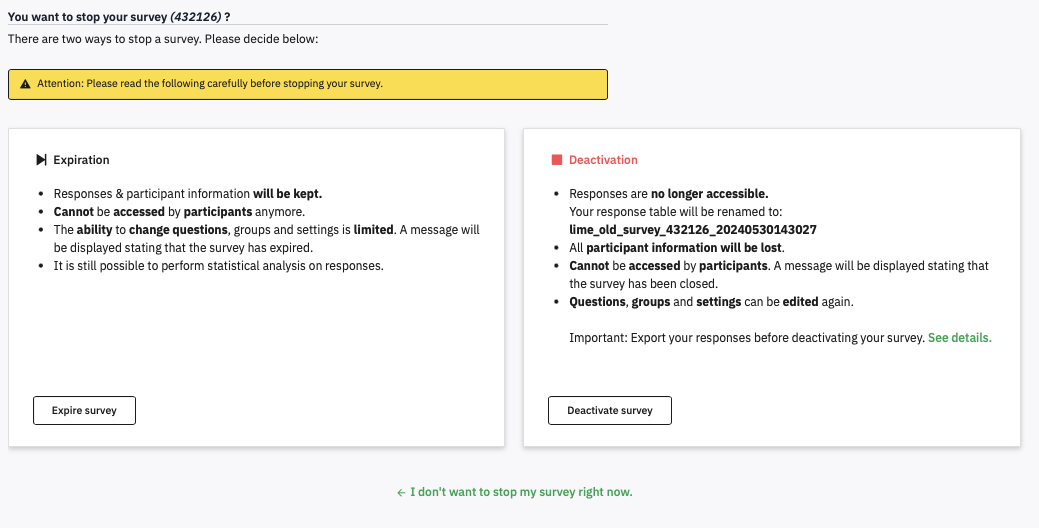Click the red square icon beside Deactivation
The image size is (1039, 528).
pos(557,160)
